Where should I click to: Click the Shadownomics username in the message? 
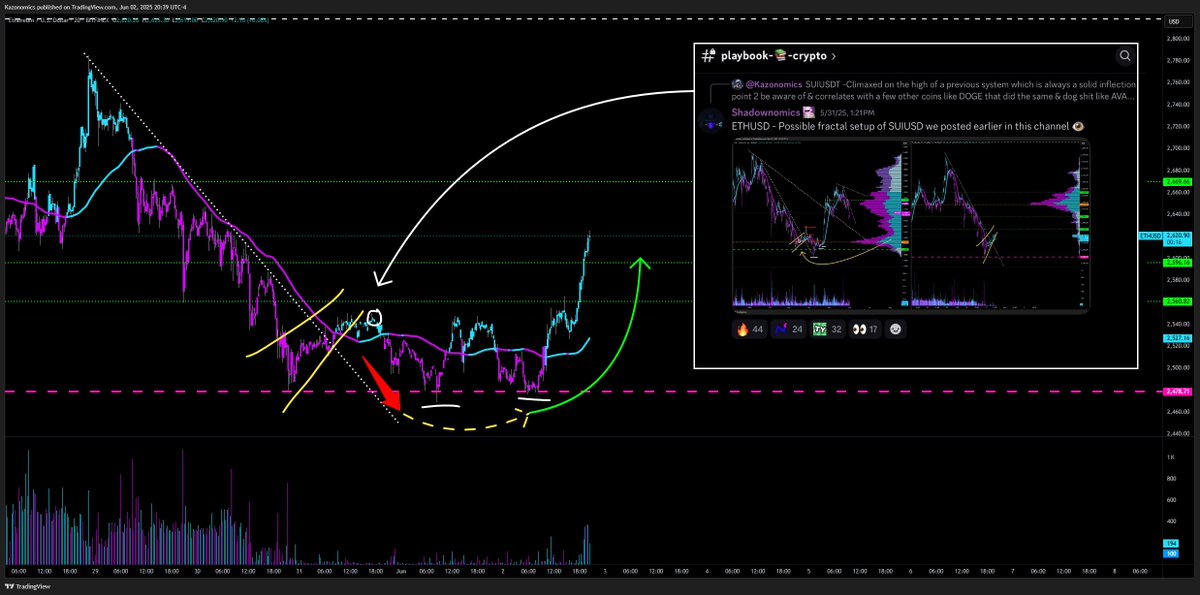pos(766,112)
